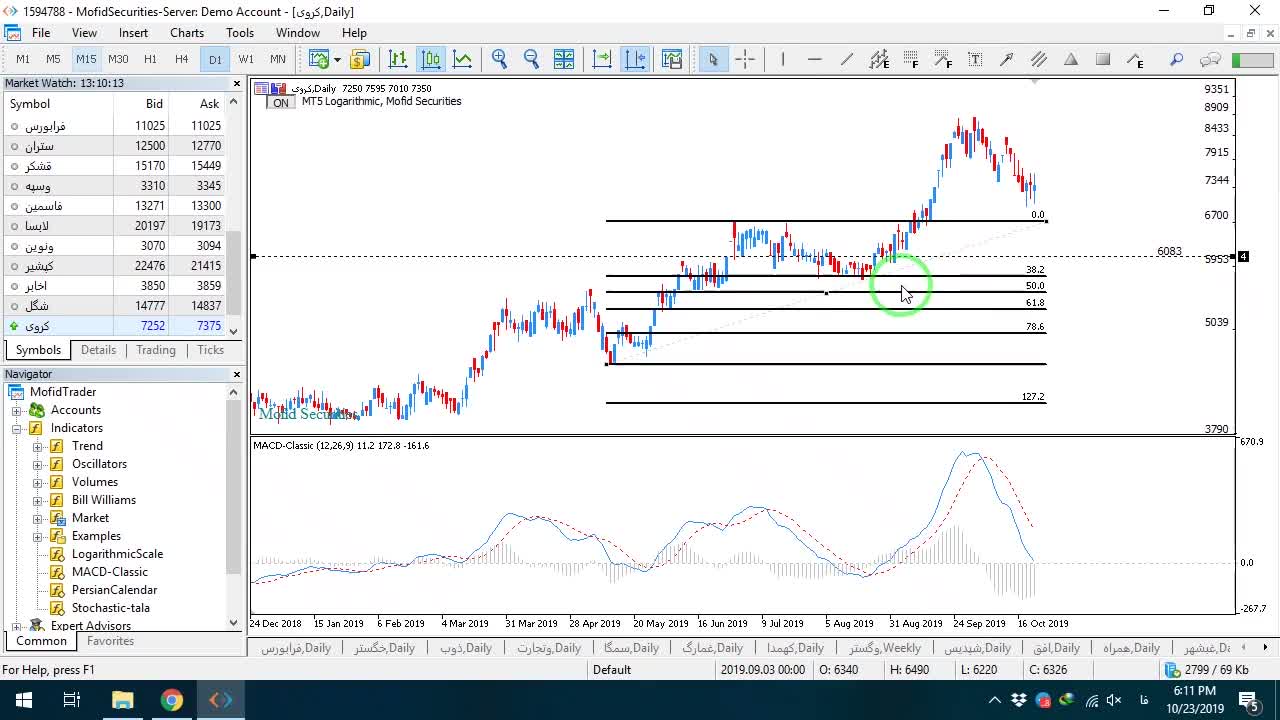Select the cursor arrow tool
This screenshot has height=720, width=1280.
(713, 59)
